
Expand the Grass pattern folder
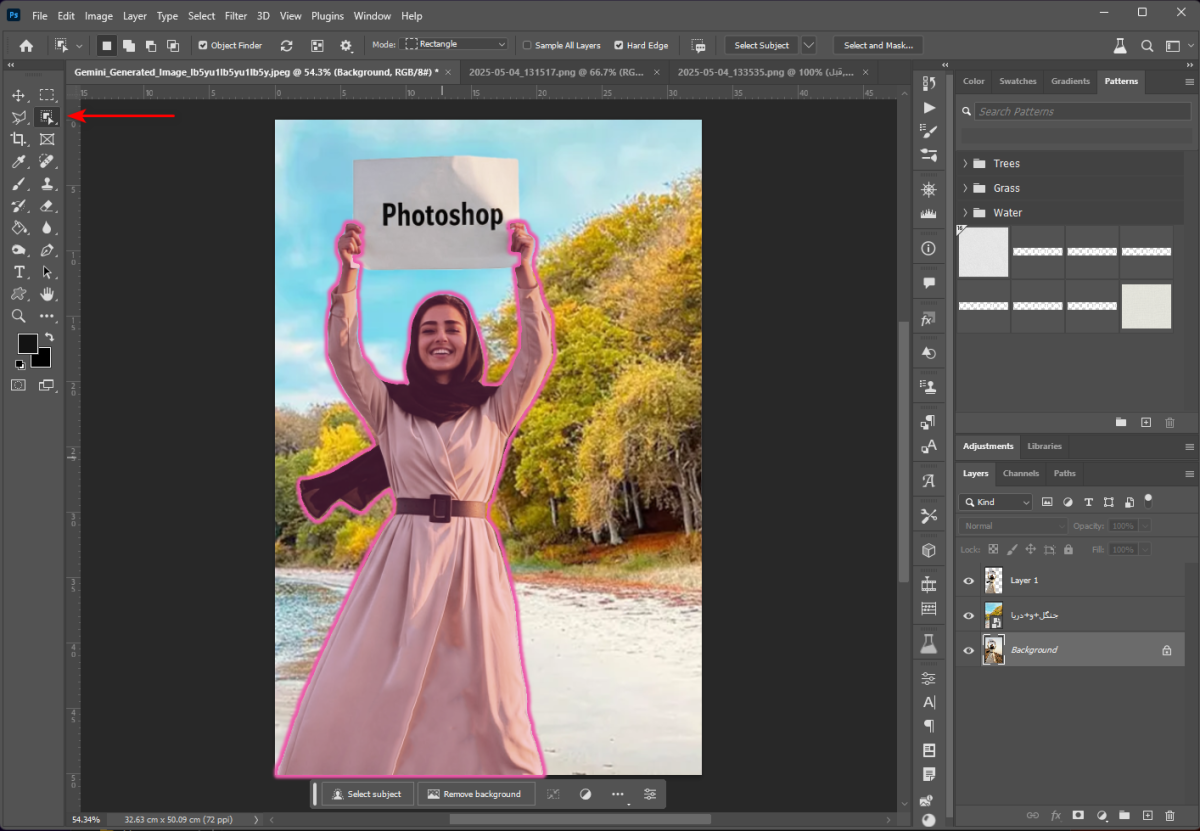tap(965, 188)
